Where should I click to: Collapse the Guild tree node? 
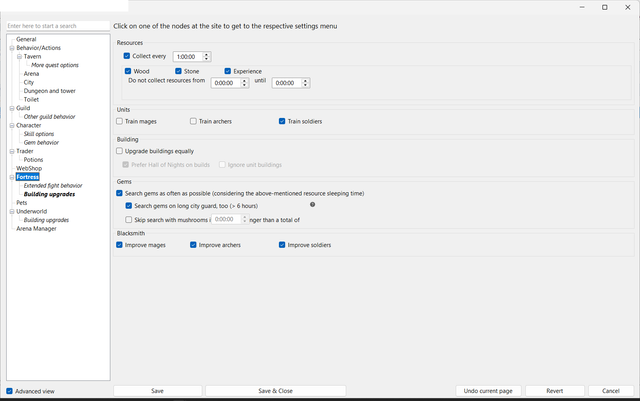pyautogui.click(x=12, y=109)
